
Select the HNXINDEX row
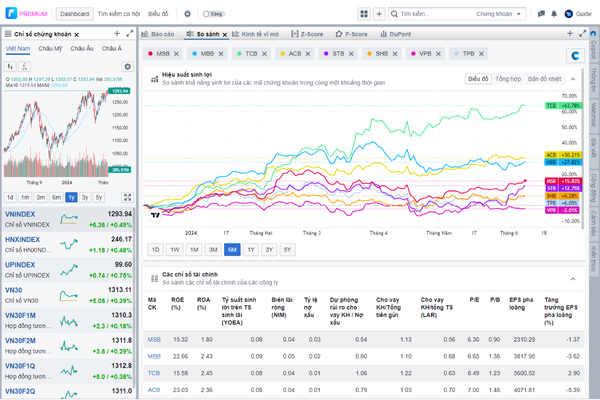(68, 244)
